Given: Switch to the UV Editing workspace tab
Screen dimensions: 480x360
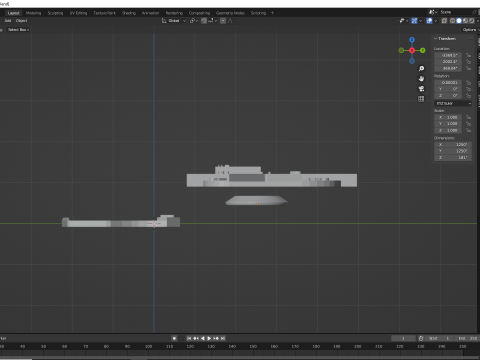Looking at the screenshot, I should [78, 13].
